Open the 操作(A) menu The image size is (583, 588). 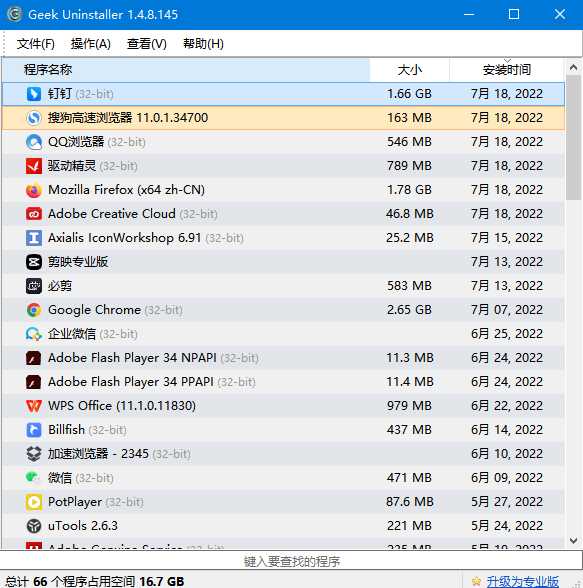(x=91, y=44)
